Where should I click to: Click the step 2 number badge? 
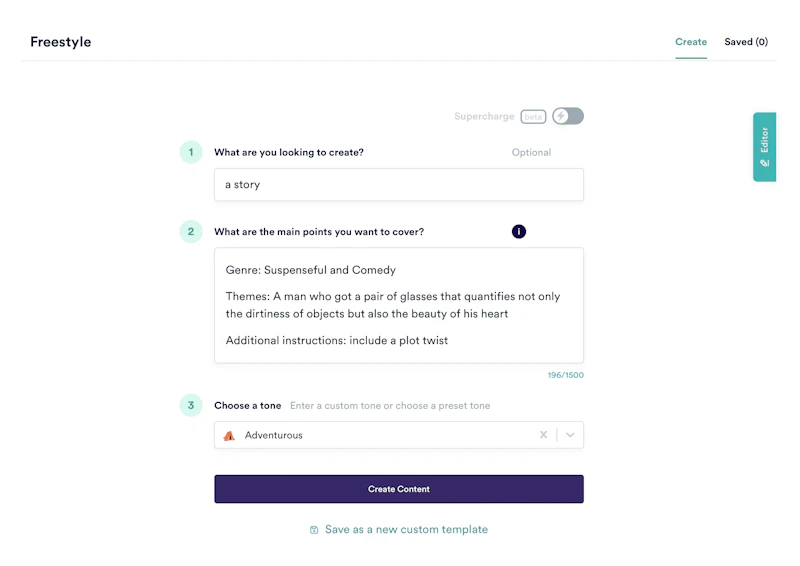[x=191, y=232]
